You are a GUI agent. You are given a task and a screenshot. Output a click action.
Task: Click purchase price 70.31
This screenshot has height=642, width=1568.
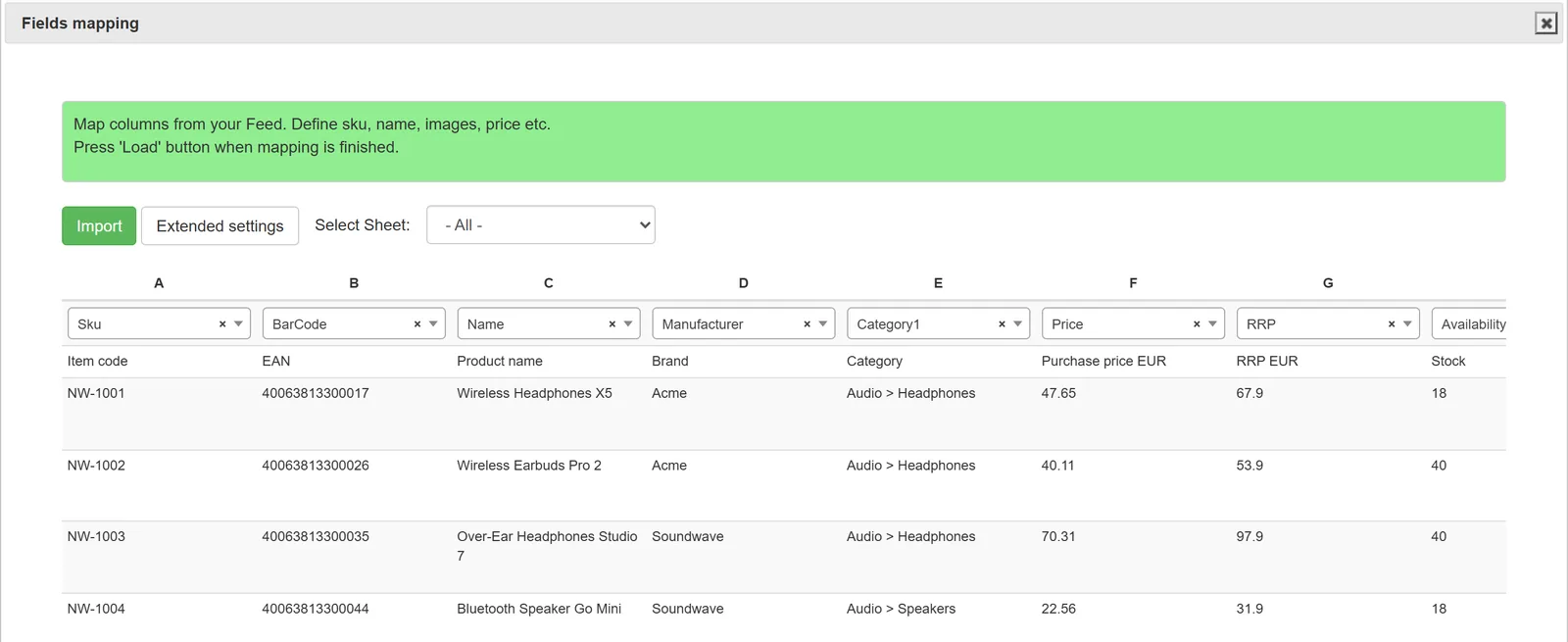1058,536
